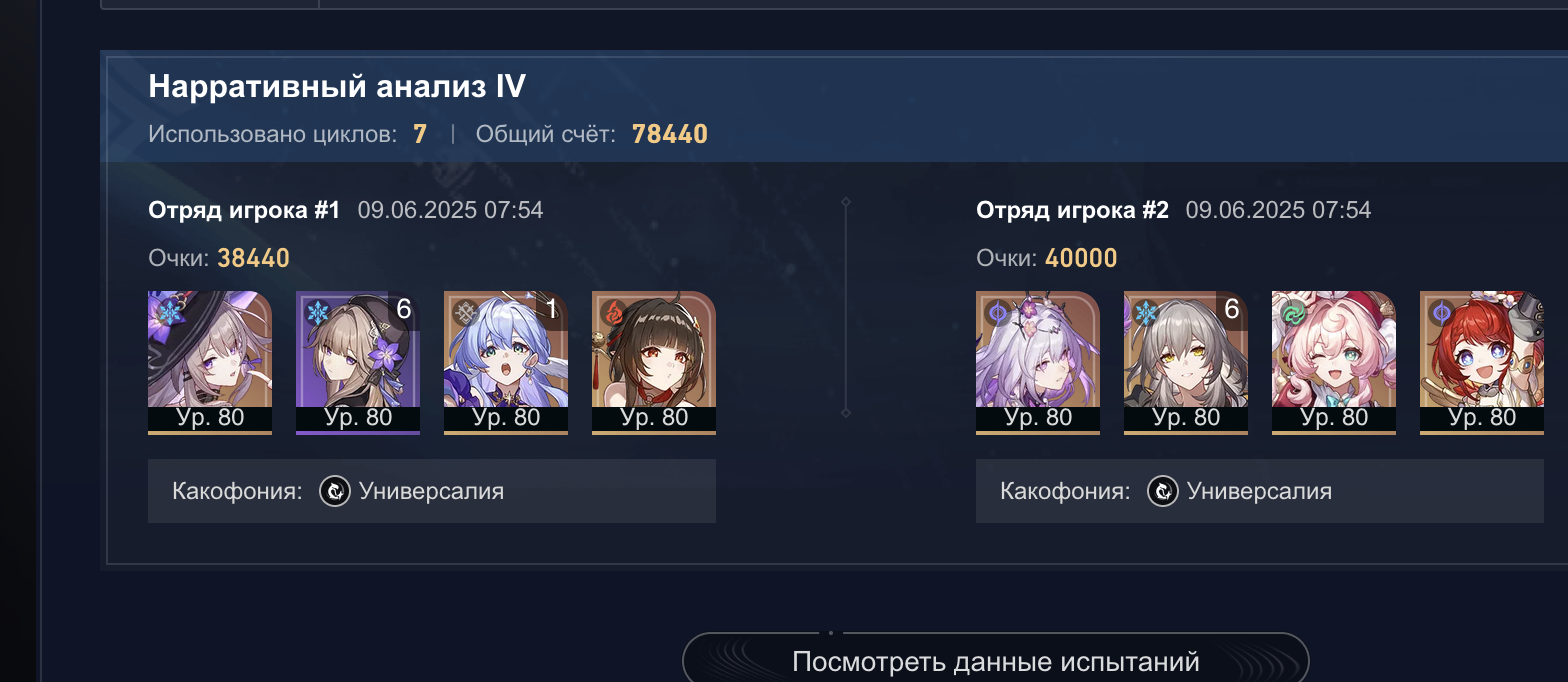Open the witch-hat character portrait in squad #1
Viewport: 1568px width, 682px height.
click(x=210, y=363)
